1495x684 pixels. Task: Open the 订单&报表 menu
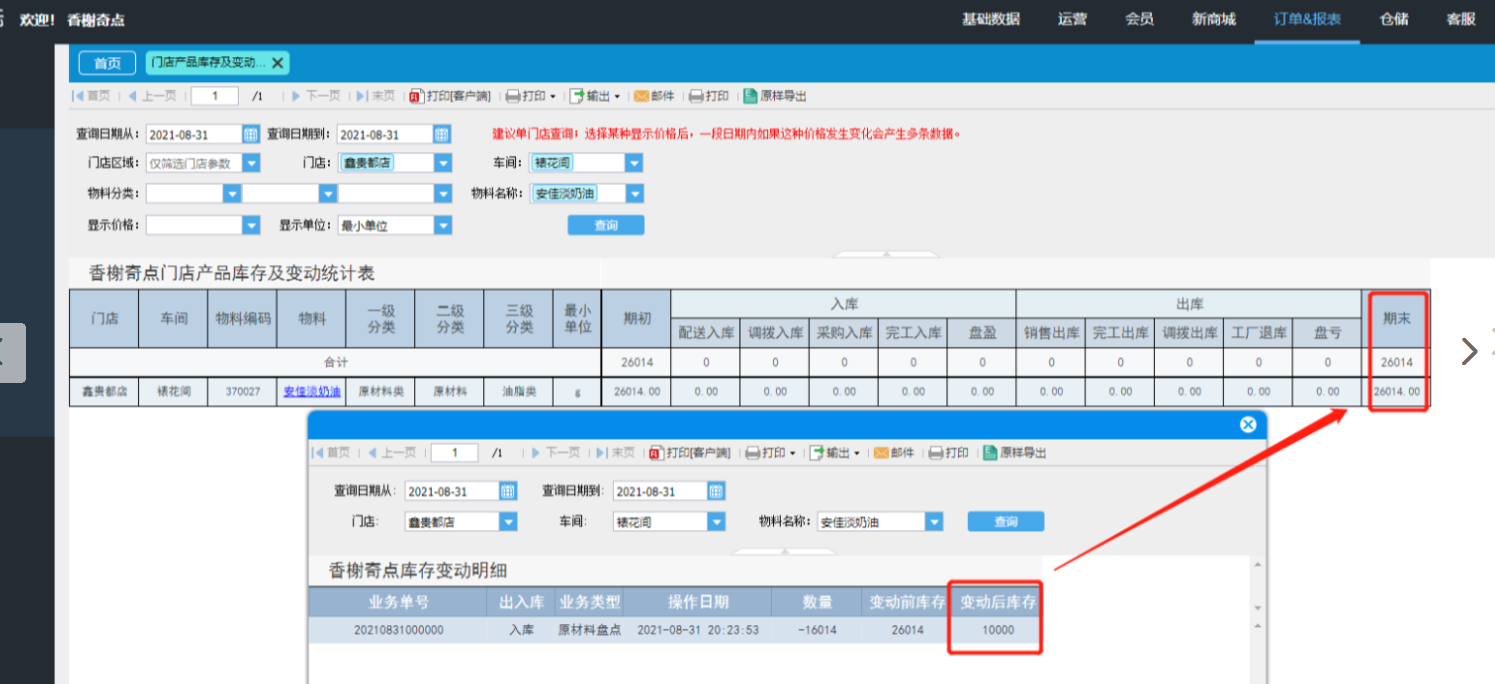point(1307,19)
